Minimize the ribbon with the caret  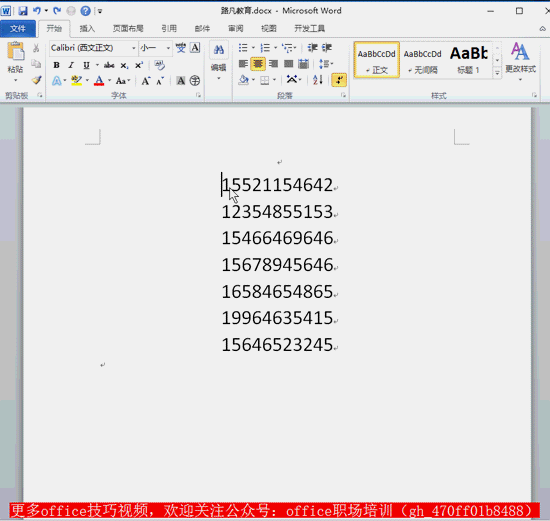542,29
